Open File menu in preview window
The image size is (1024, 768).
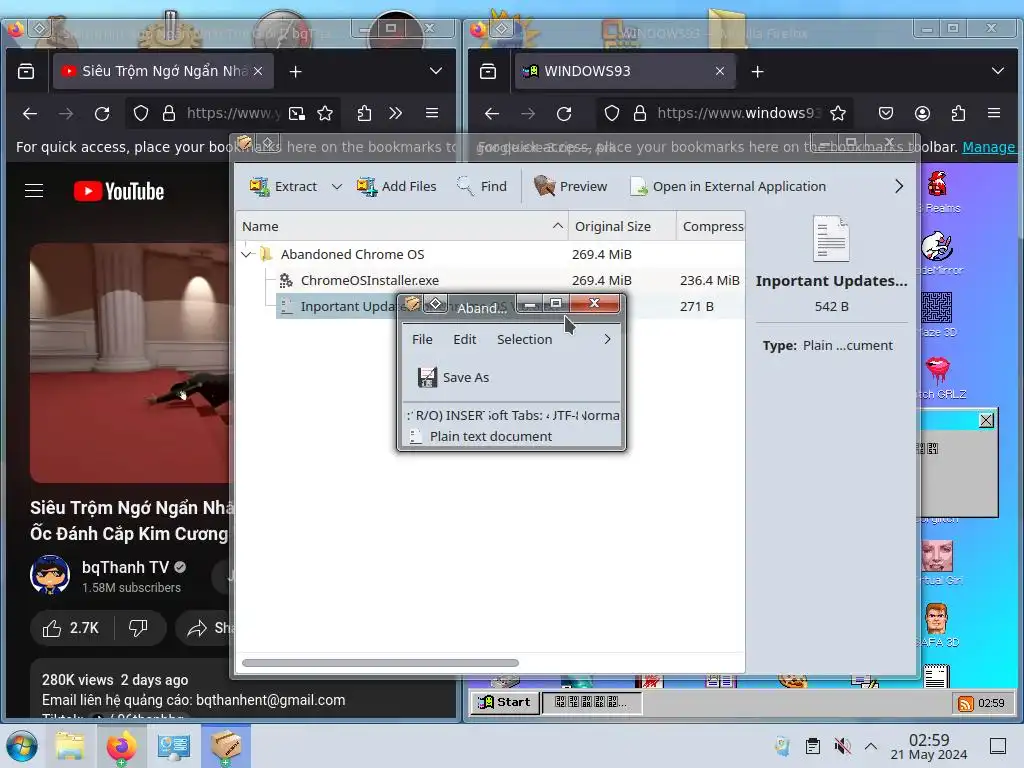[422, 340]
